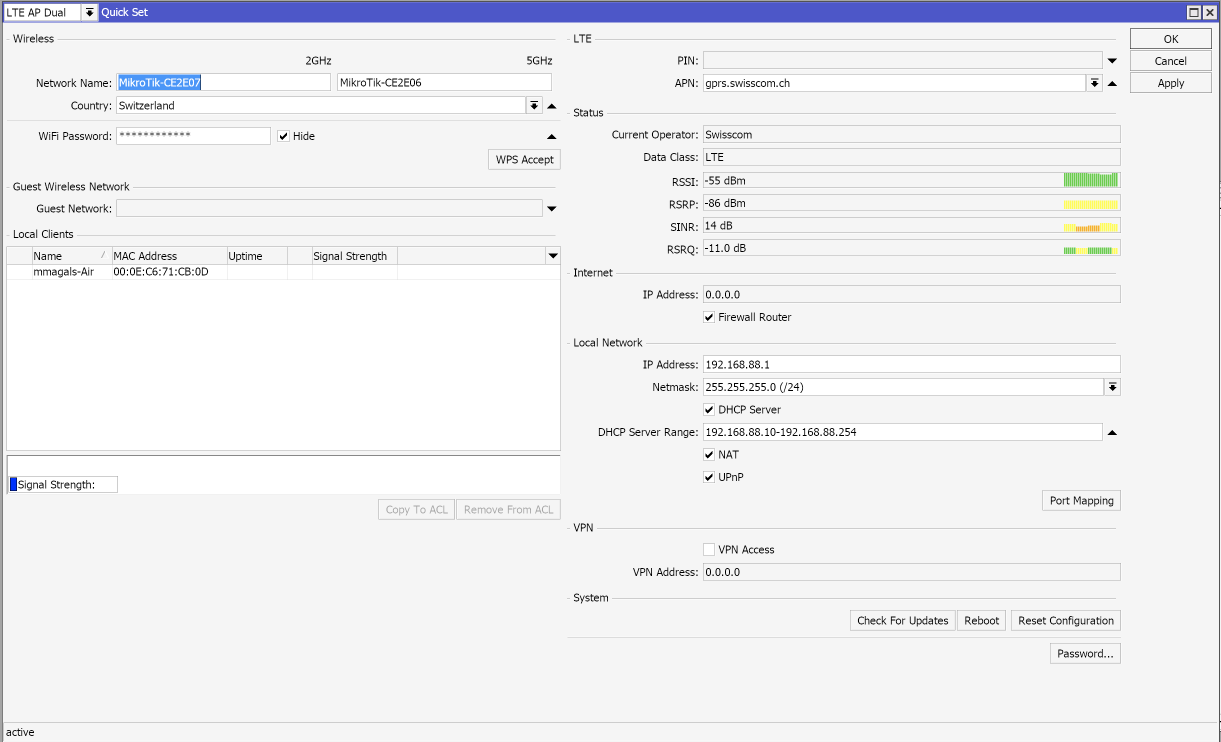Open the Netmask dropdown
1221x742 pixels.
coord(1112,387)
